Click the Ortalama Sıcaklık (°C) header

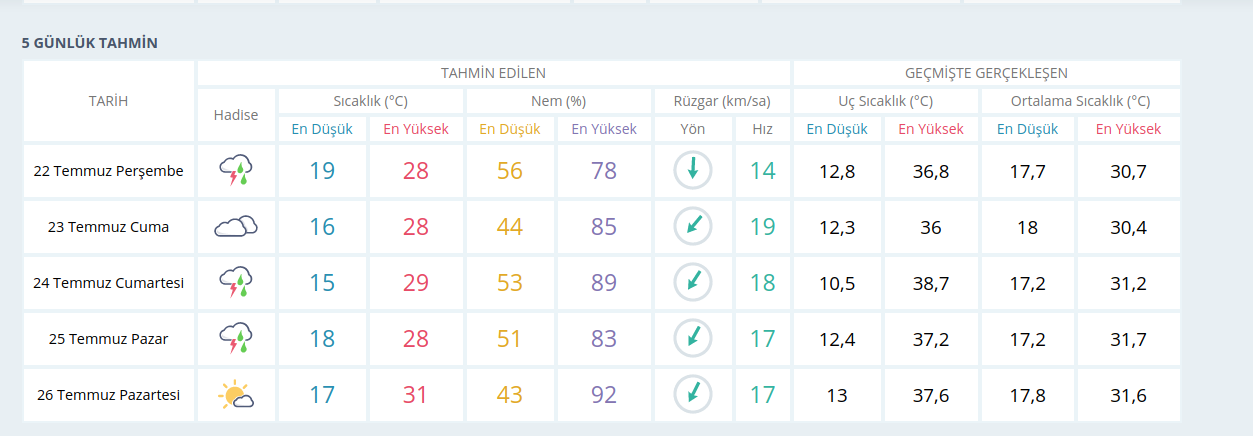[1080, 101]
